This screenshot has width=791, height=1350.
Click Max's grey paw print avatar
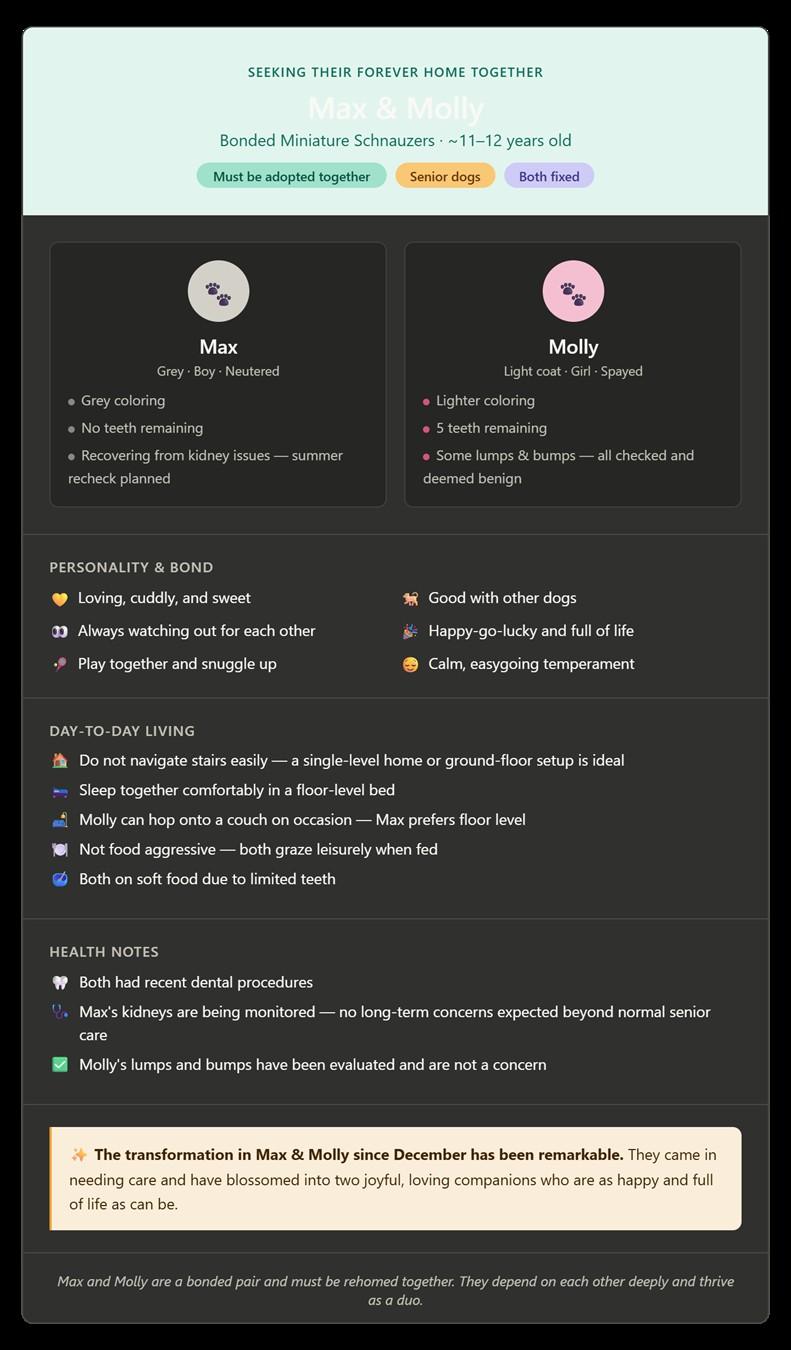coord(218,291)
